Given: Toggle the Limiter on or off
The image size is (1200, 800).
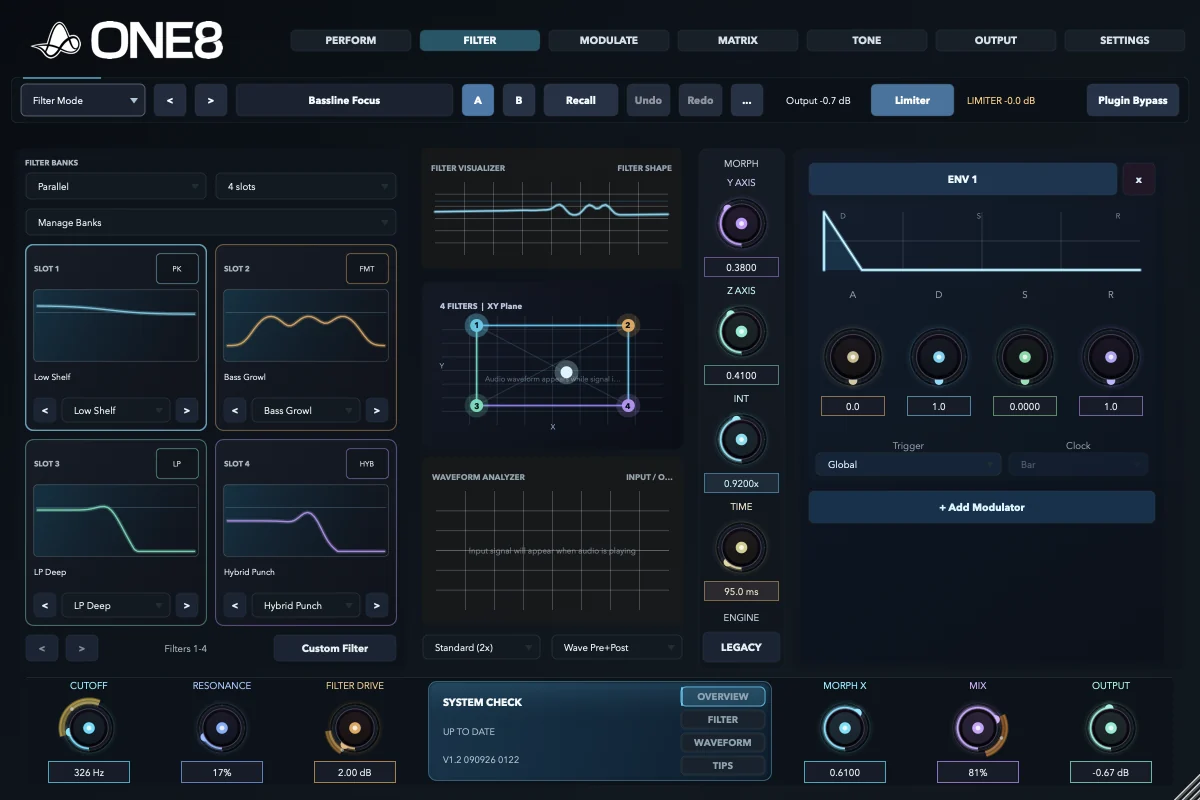Looking at the screenshot, I should (x=912, y=100).
